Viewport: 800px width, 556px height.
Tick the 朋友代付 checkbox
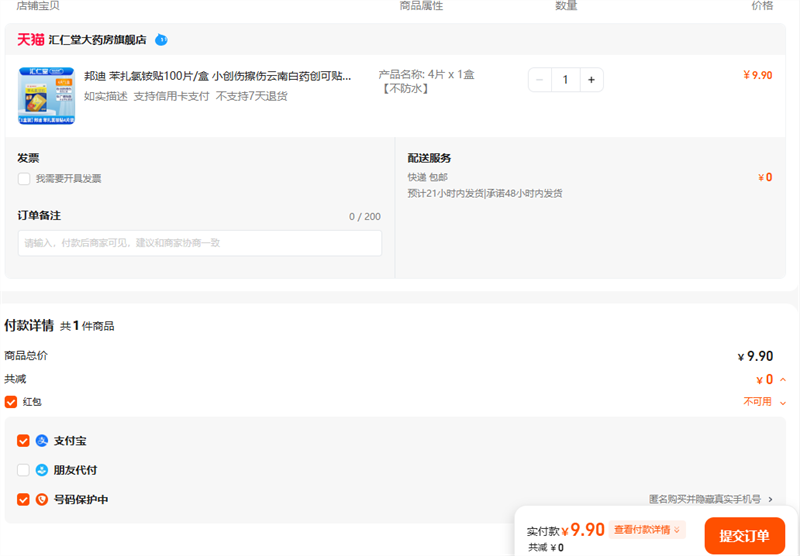[x=23, y=470]
